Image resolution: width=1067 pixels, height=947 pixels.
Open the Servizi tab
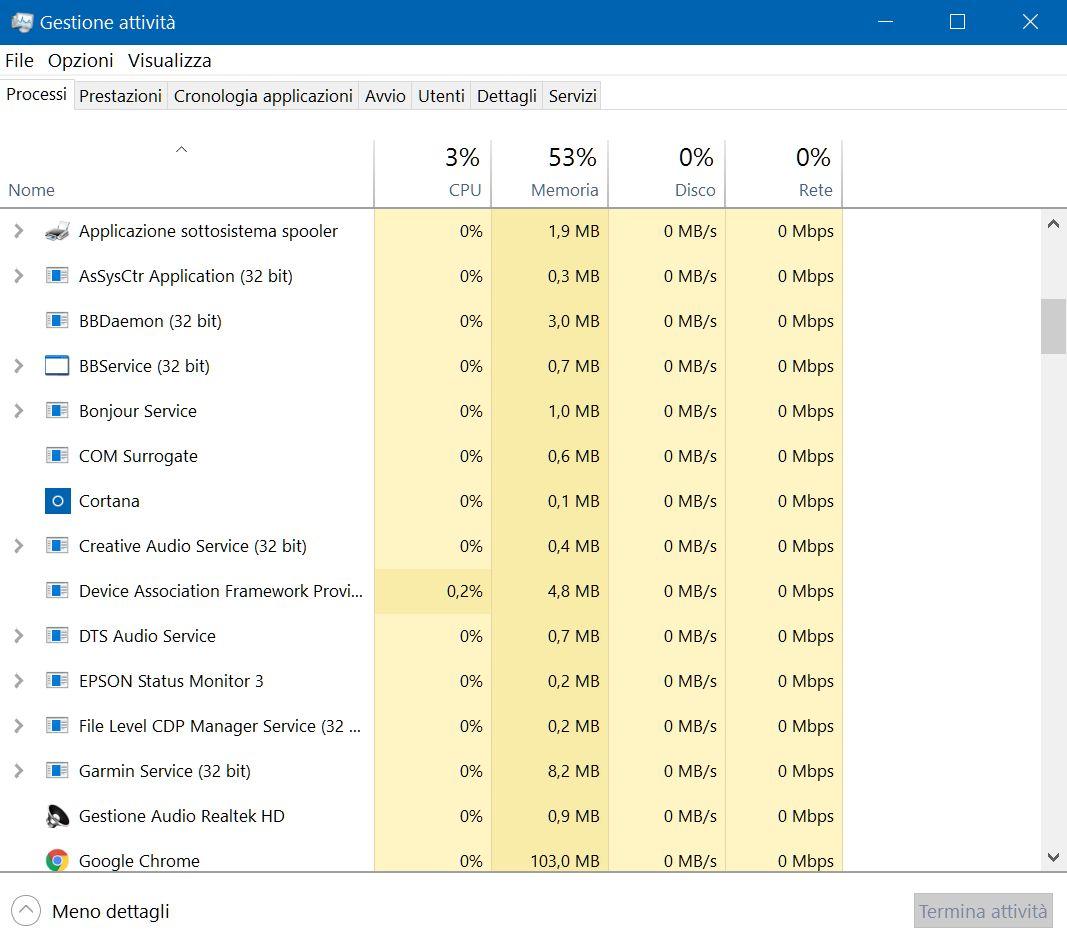[572, 96]
